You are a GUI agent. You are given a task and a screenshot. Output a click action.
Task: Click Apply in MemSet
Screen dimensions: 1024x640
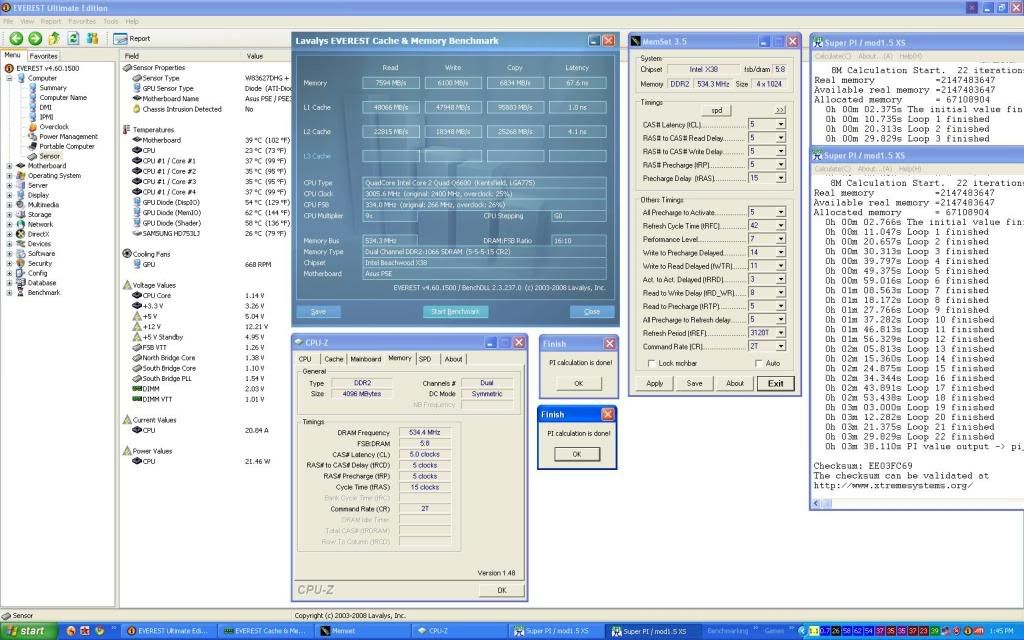coord(654,383)
